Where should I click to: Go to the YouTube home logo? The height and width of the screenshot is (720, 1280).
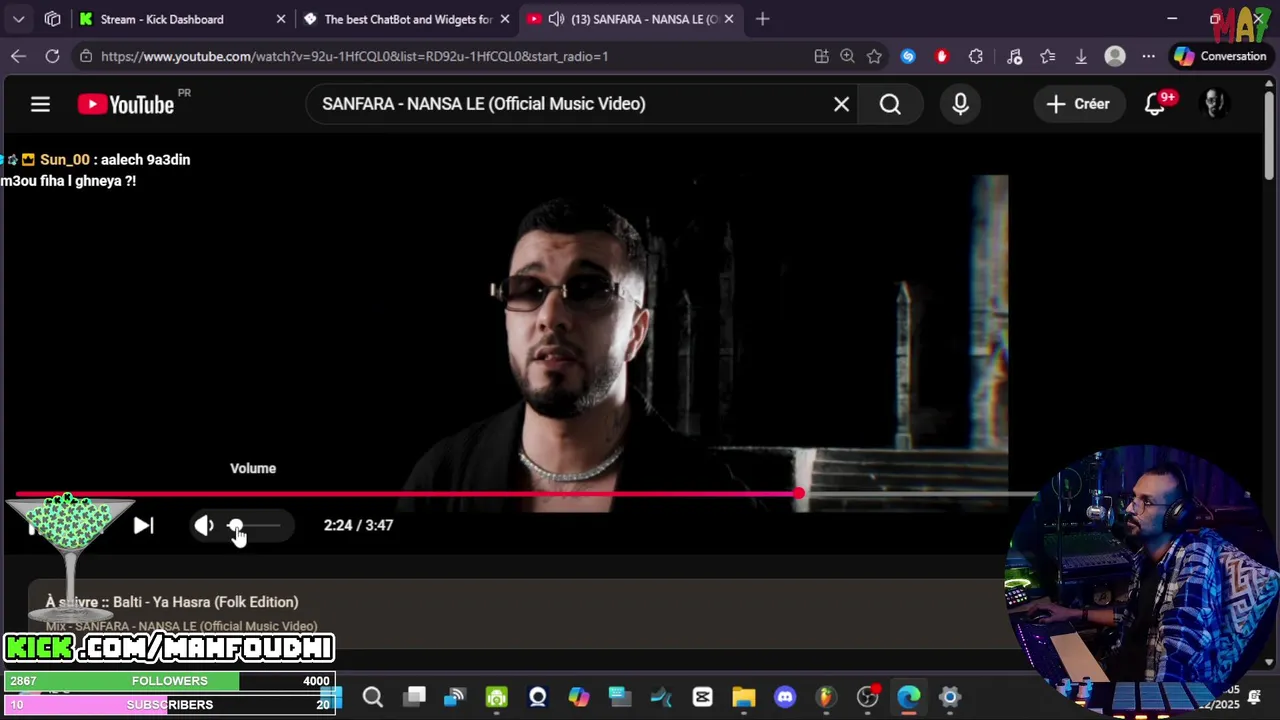tap(126, 104)
